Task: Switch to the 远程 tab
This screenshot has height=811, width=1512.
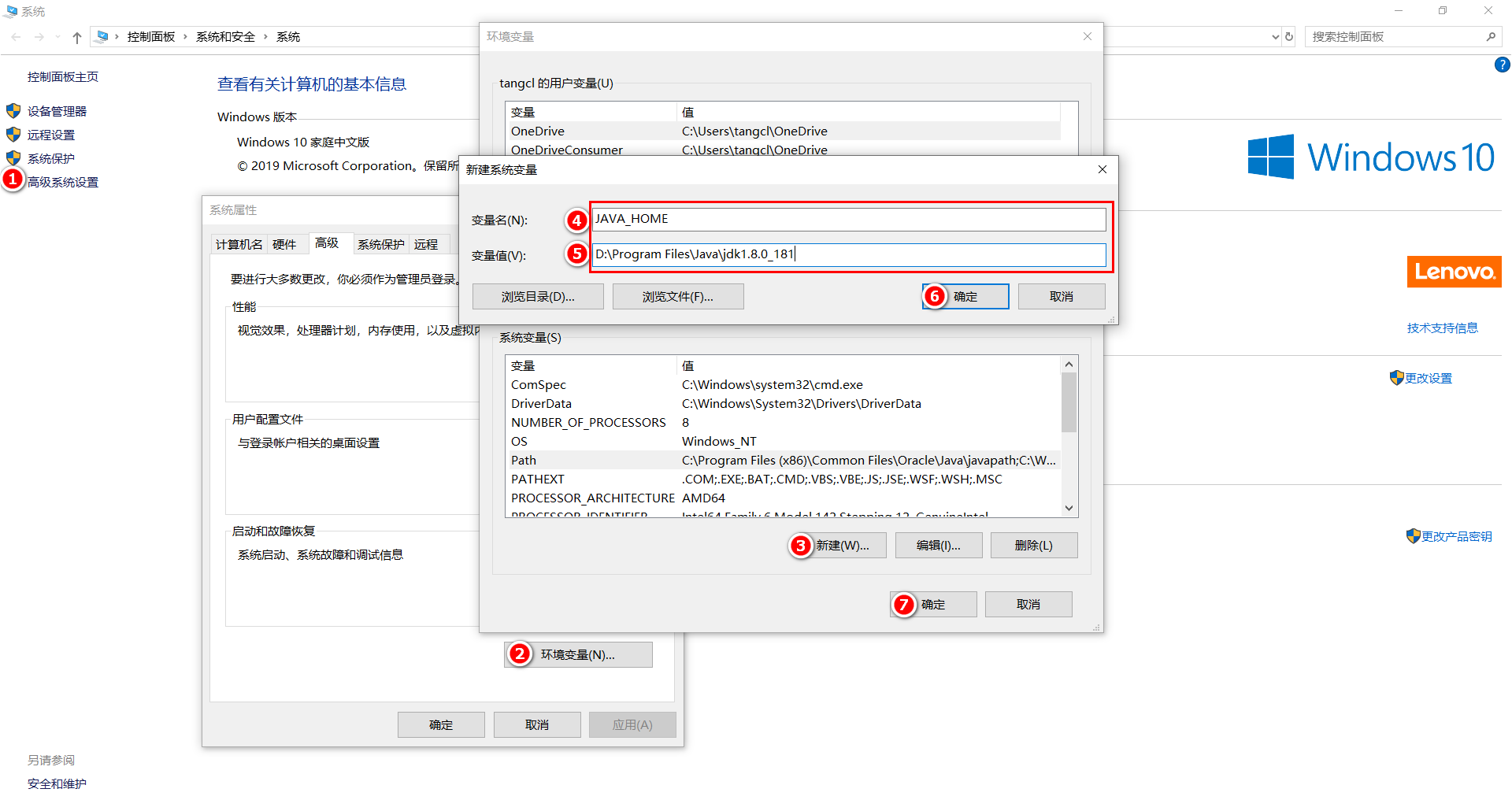Action: click(x=428, y=244)
